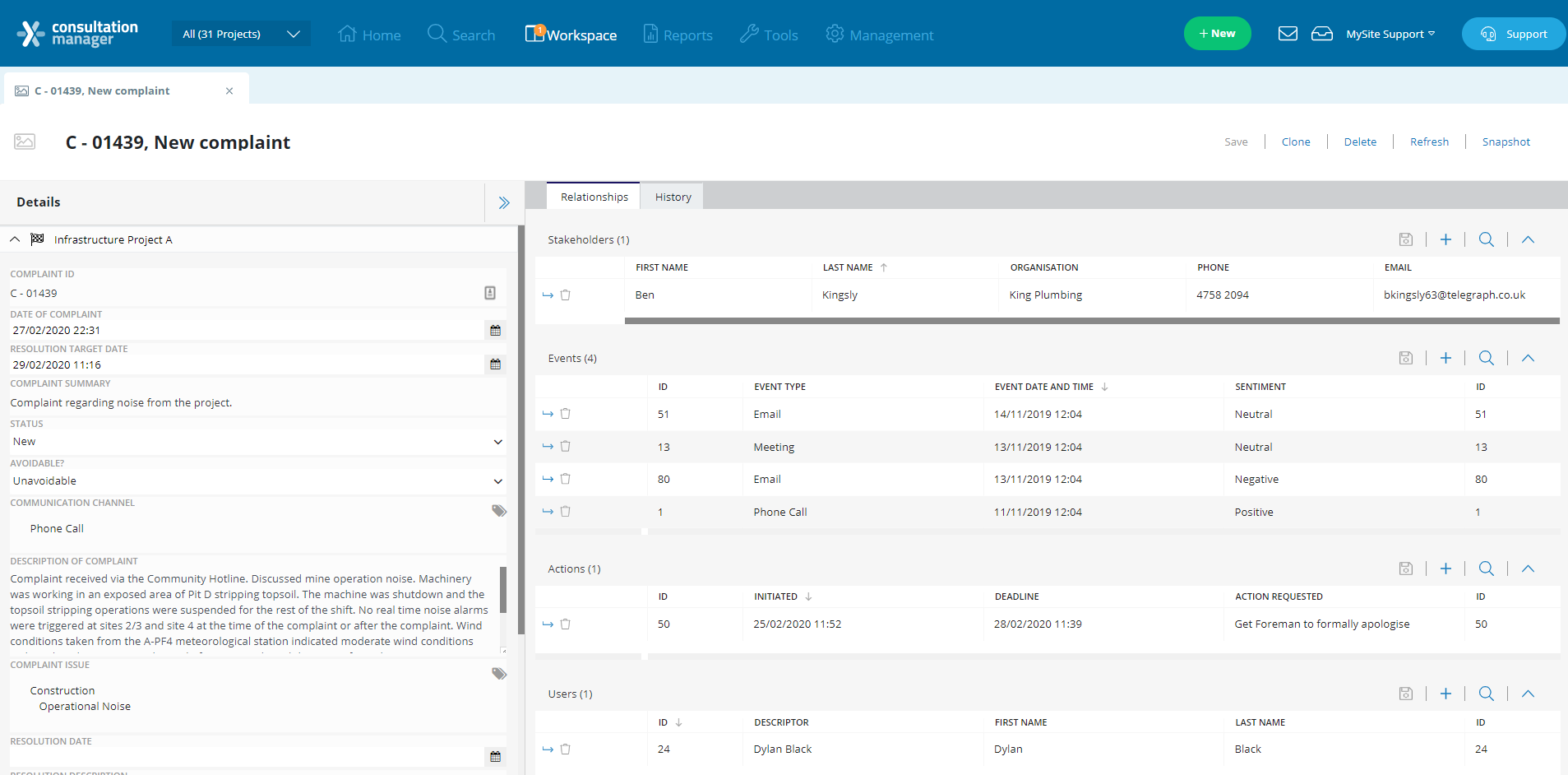This screenshot has width=1568, height=775.
Task: Click the Complaint ID badge icon
Action: point(490,293)
